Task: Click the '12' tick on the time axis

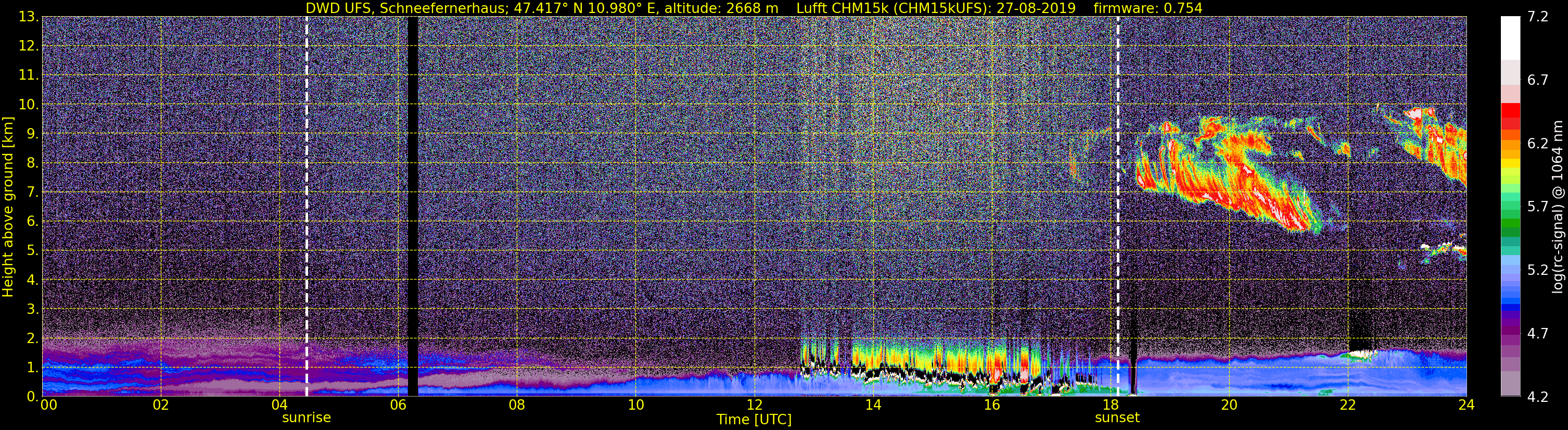Action: click(x=754, y=405)
